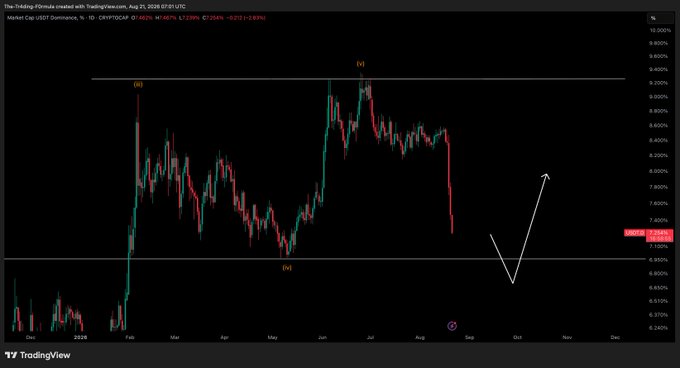Click the 6.370% price axis label

[x=658, y=315]
